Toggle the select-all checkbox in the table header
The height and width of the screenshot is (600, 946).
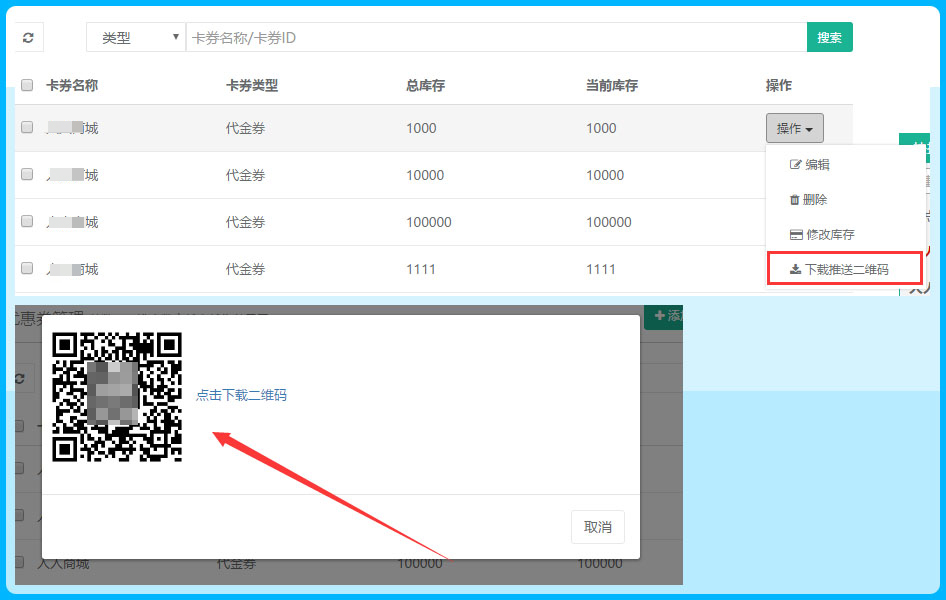tap(27, 86)
